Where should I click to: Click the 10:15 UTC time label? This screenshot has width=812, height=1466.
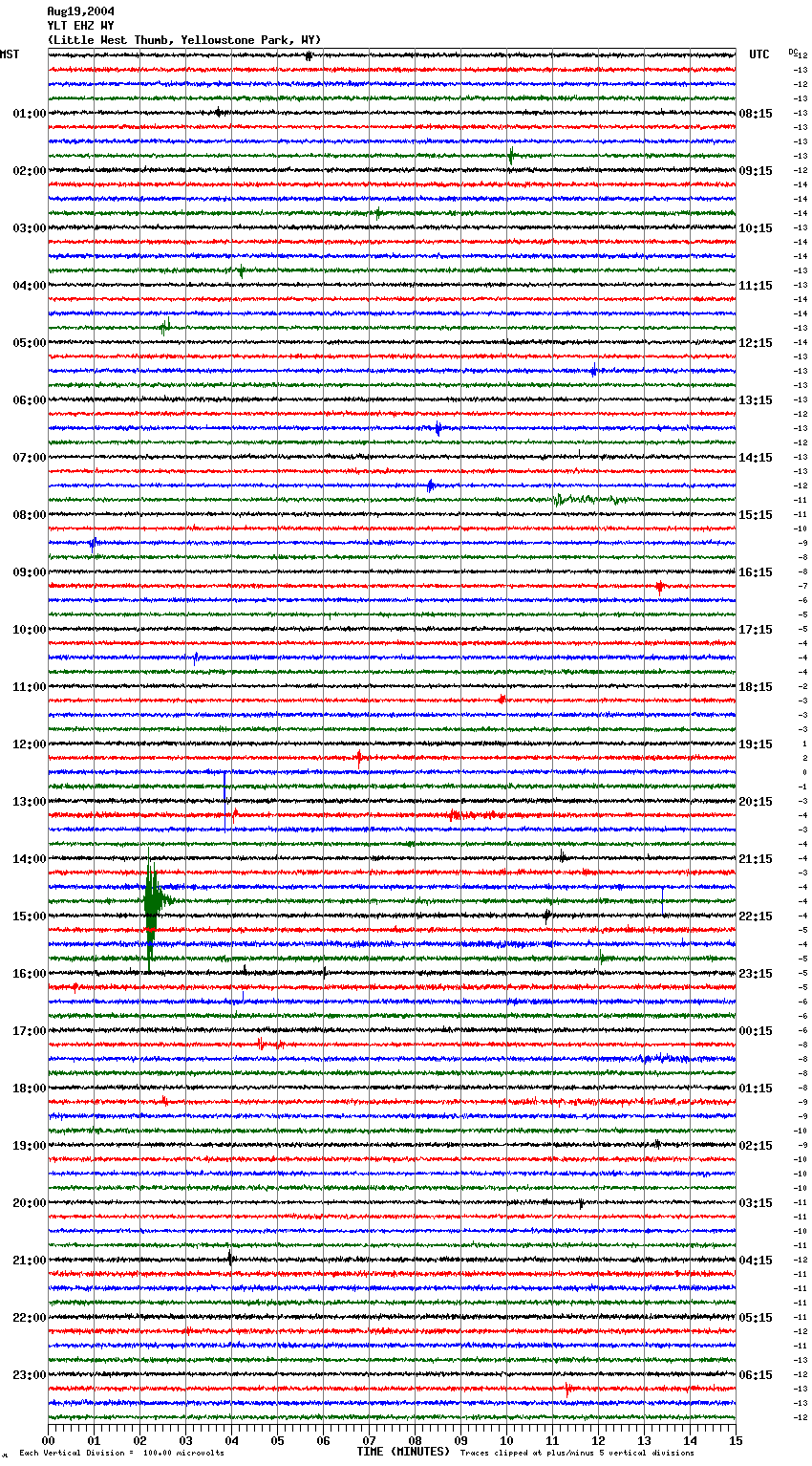click(756, 228)
